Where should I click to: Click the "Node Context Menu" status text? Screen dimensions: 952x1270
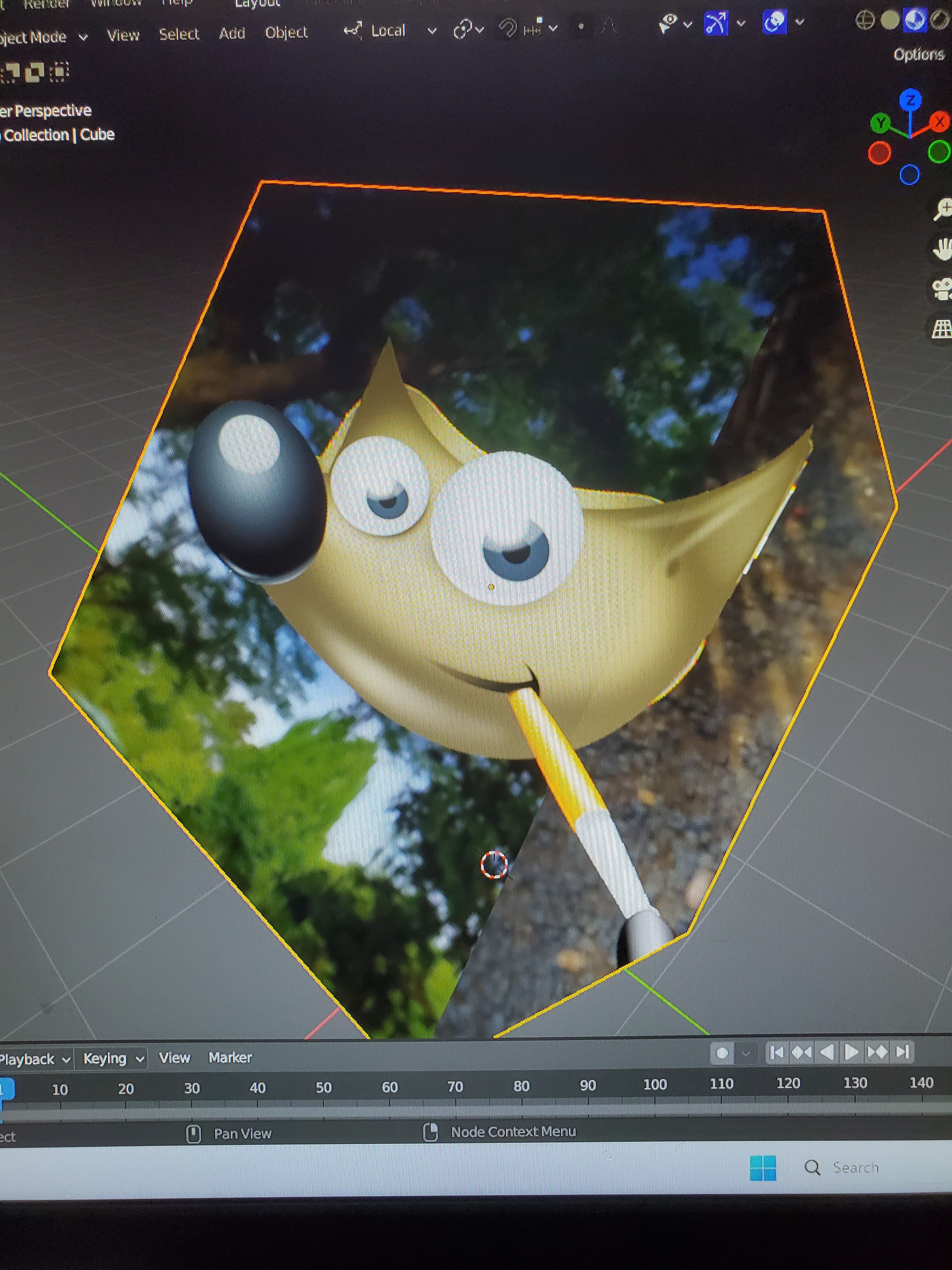click(x=513, y=1132)
